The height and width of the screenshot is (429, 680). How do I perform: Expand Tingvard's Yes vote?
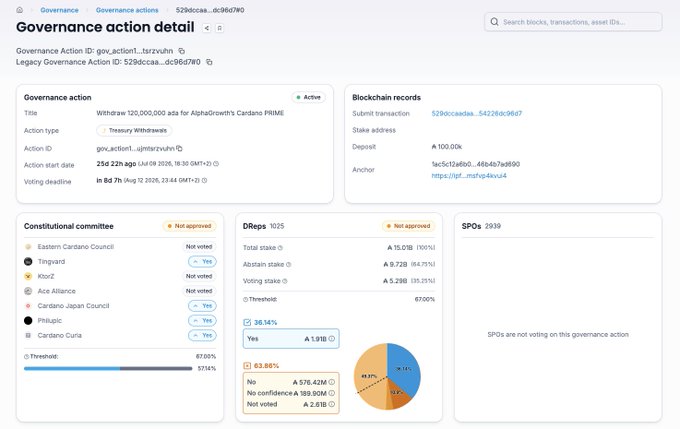(202, 262)
